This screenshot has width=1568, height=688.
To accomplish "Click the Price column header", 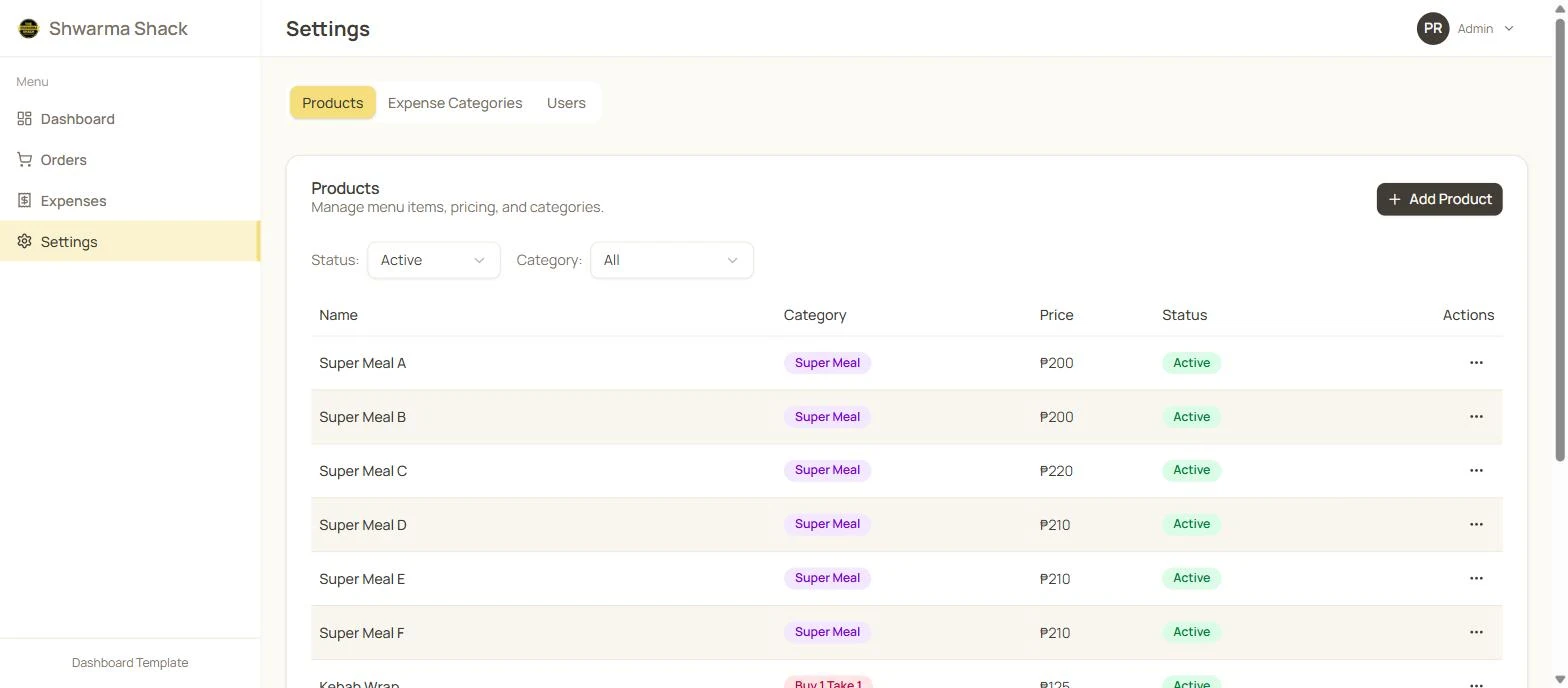I will pos(1056,315).
